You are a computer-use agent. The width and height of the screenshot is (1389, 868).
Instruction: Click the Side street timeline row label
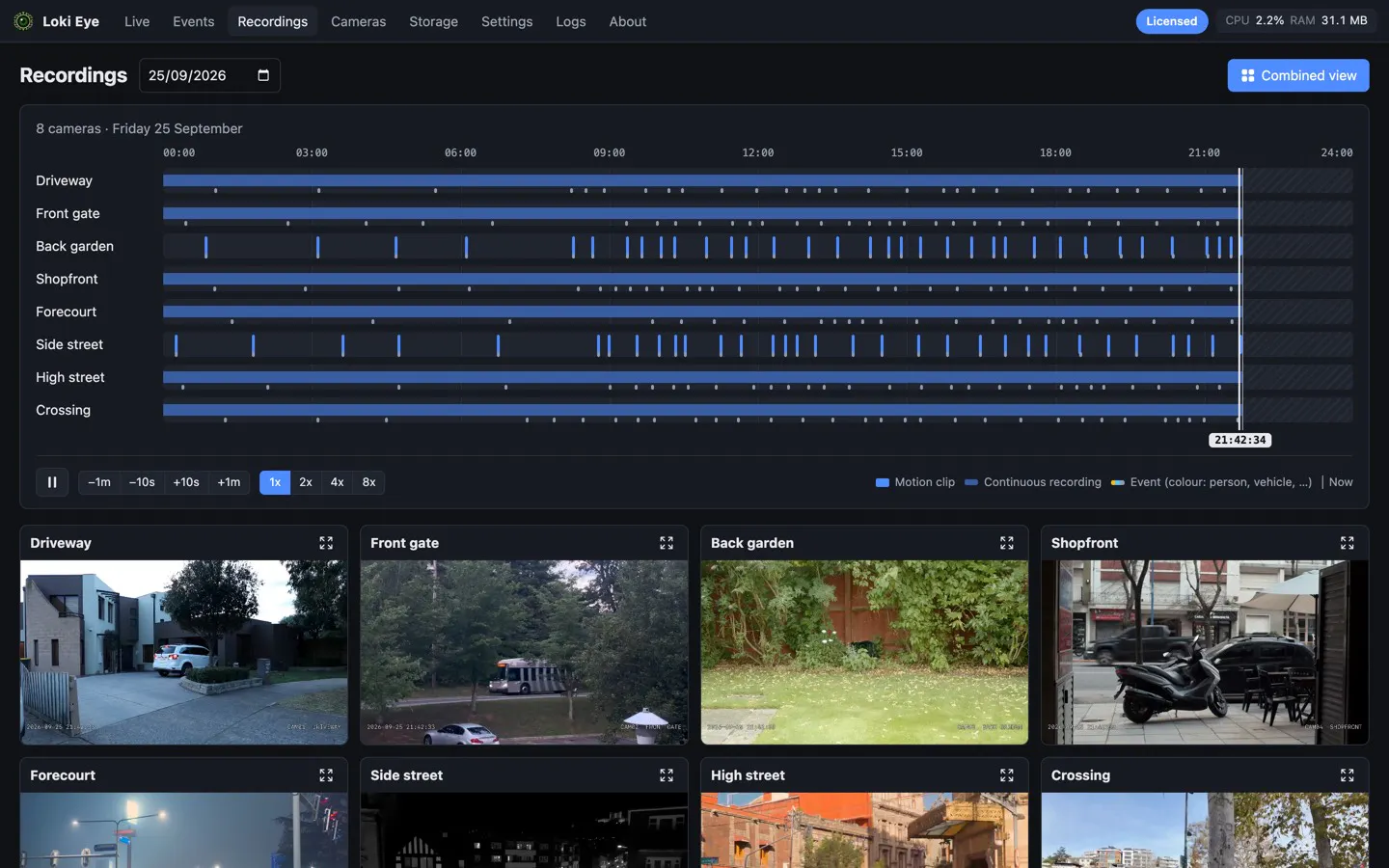tap(69, 344)
